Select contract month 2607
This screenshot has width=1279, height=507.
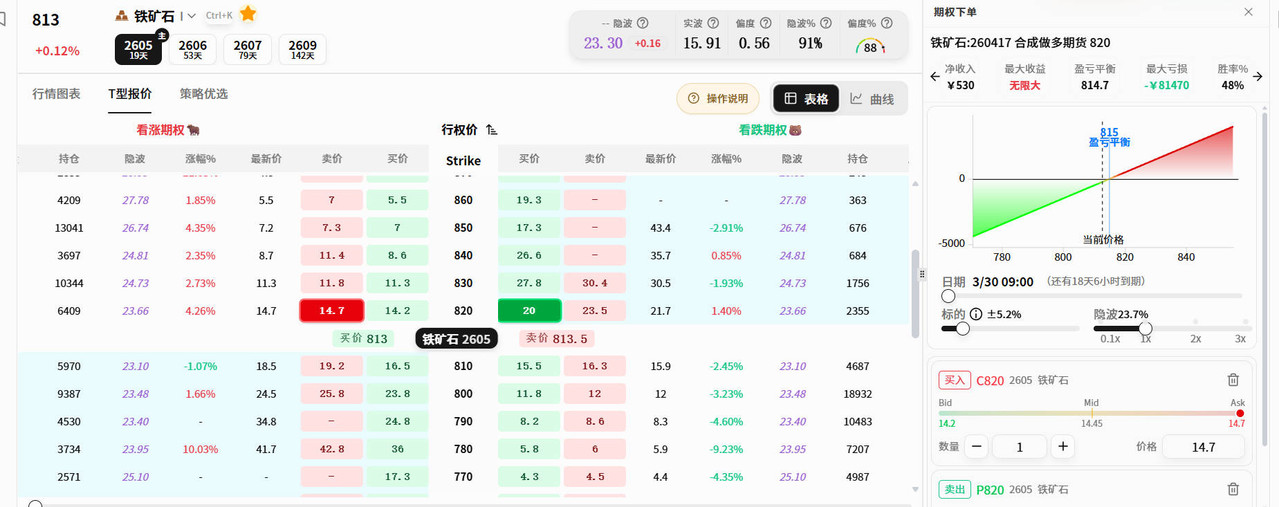pos(247,50)
